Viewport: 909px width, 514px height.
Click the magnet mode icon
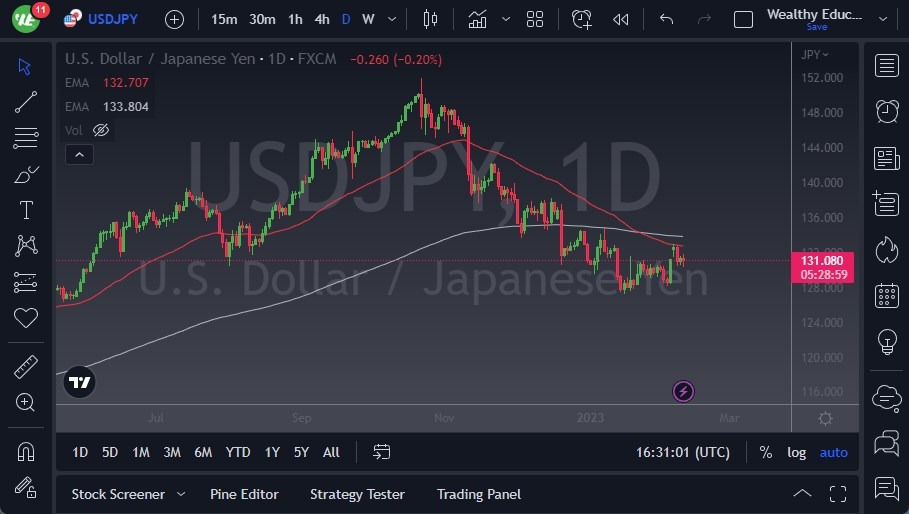point(26,452)
